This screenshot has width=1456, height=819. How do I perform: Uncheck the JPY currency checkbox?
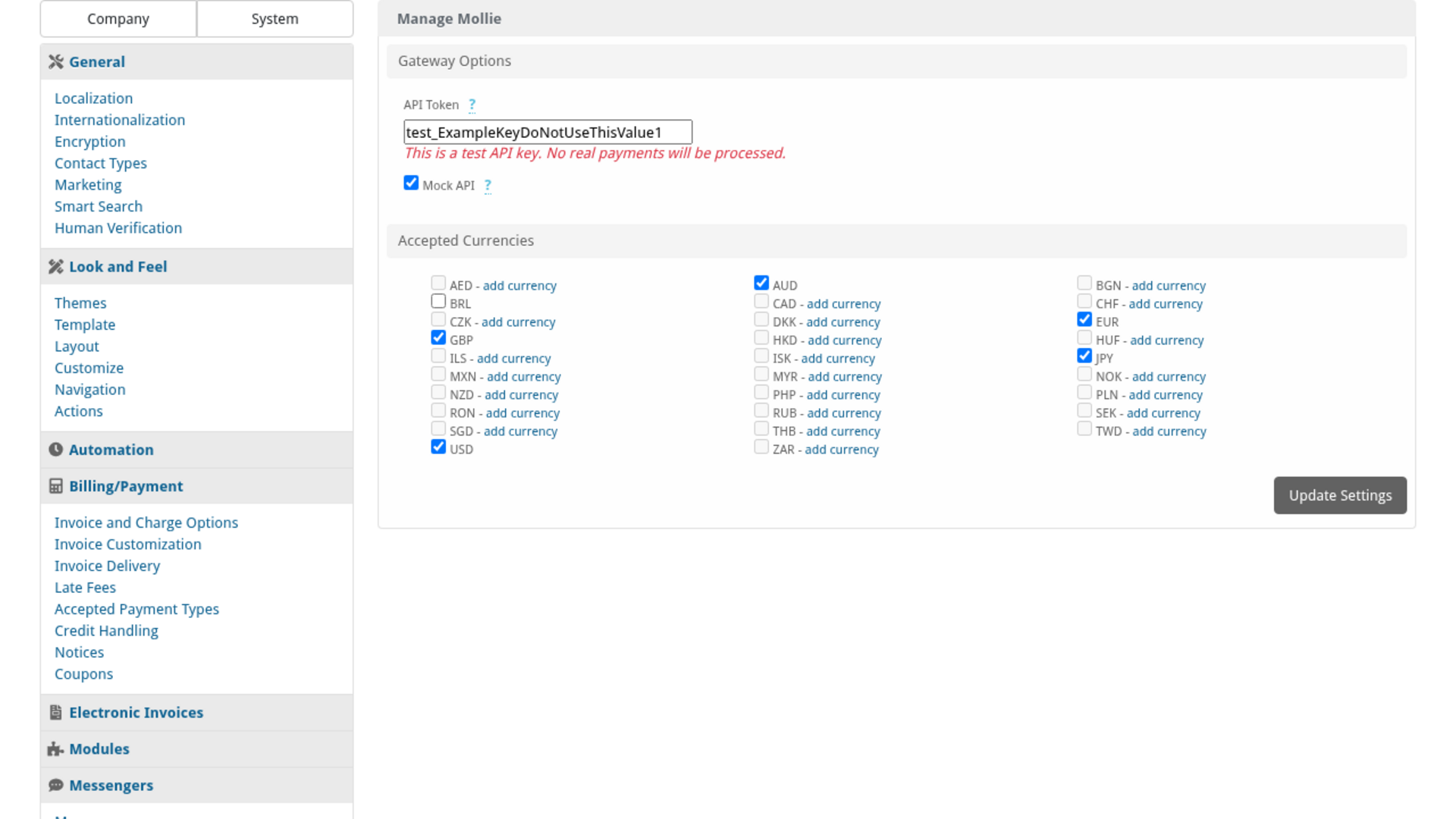click(1084, 356)
